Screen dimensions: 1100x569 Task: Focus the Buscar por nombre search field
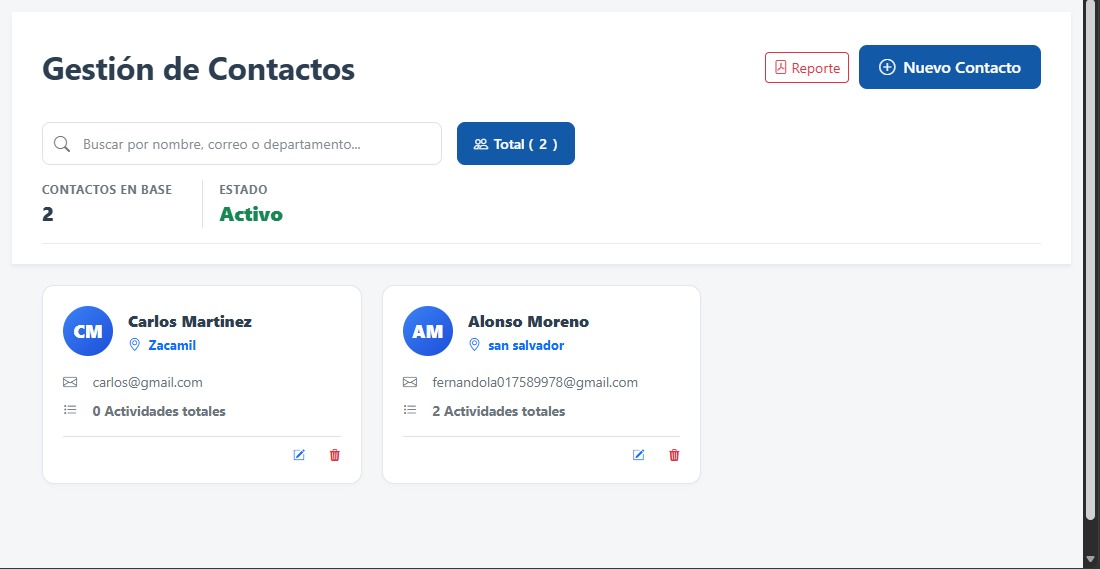[x=242, y=144]
